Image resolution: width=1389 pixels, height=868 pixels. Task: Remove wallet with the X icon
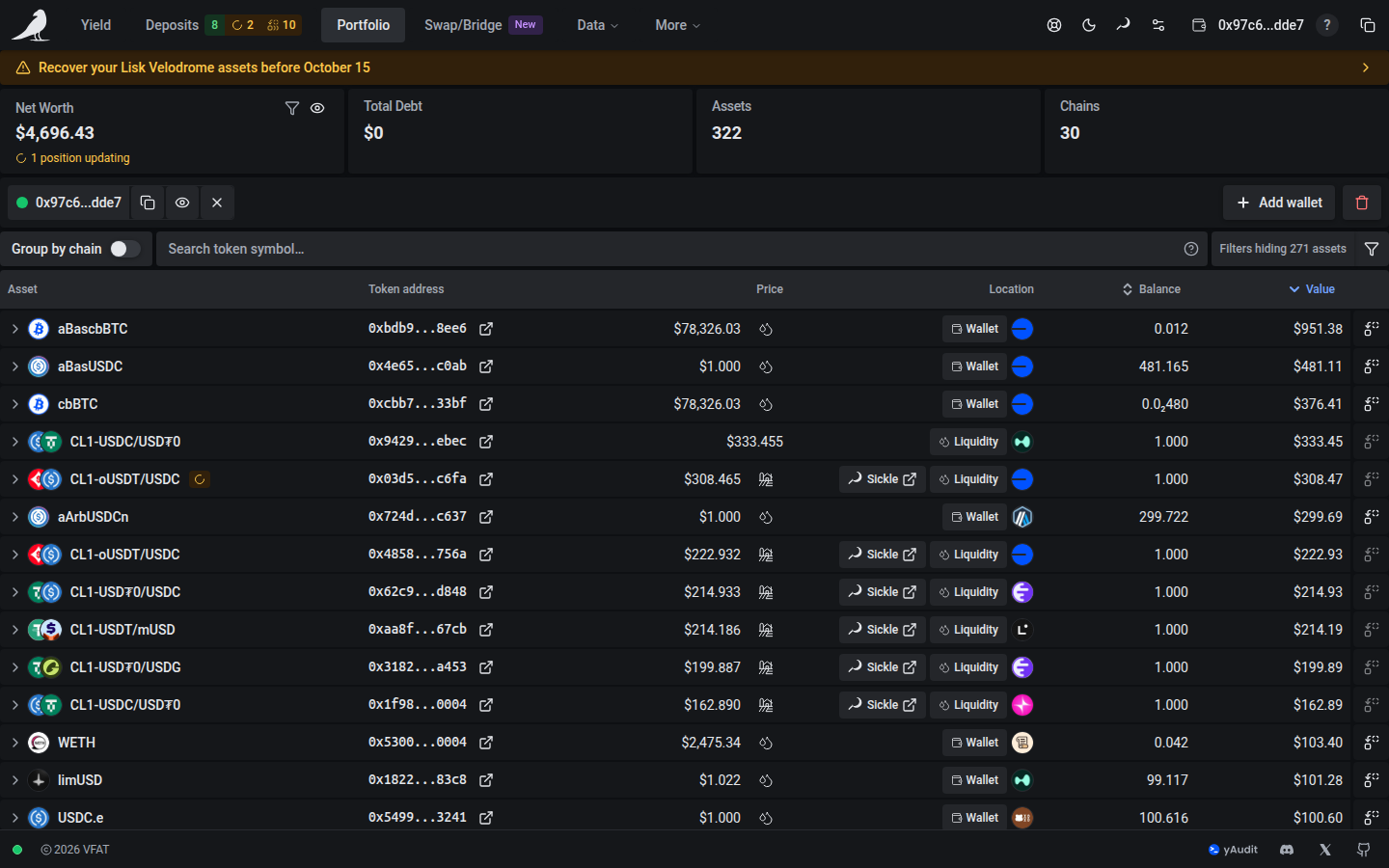click(217, 203)
